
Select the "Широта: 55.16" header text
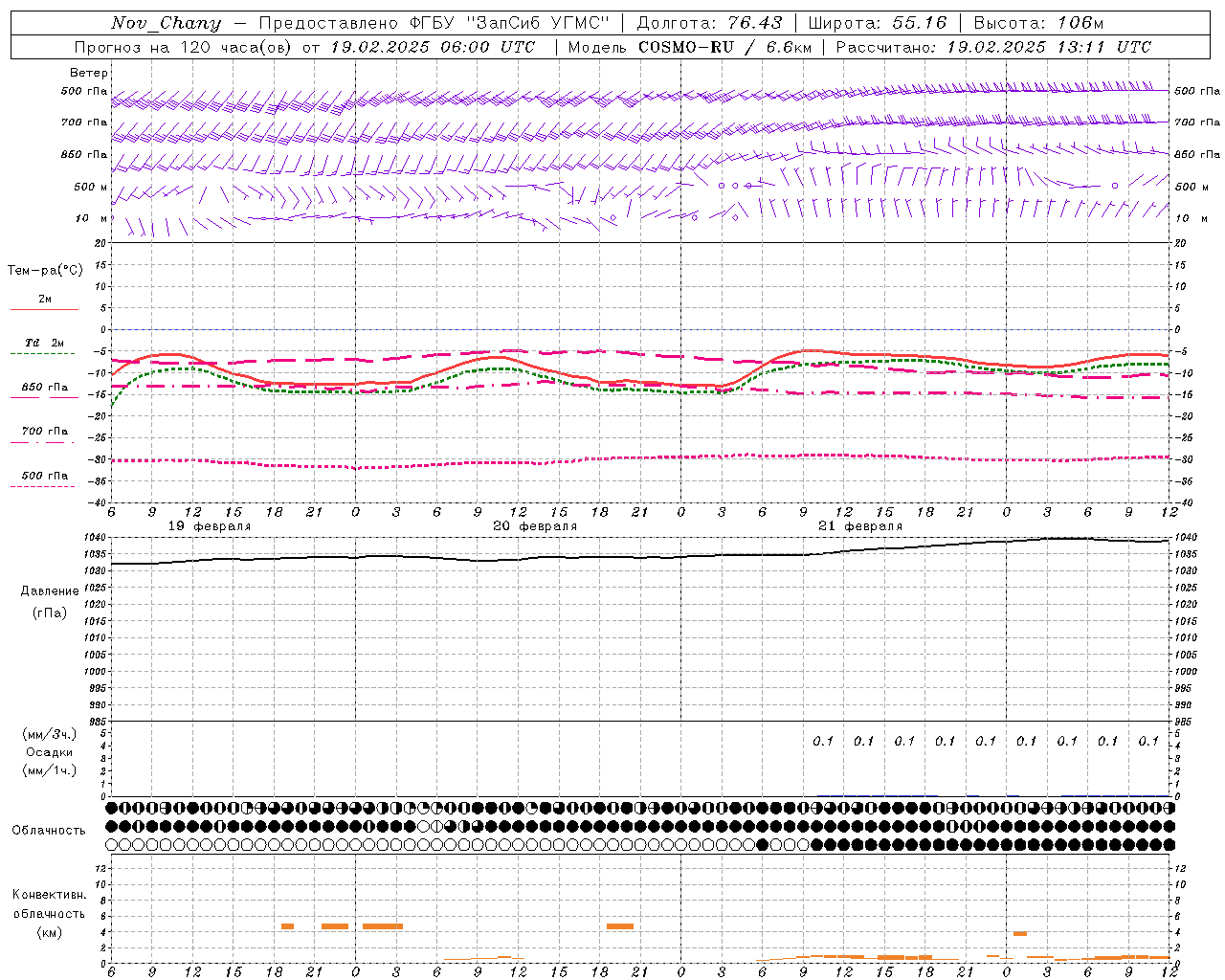(x=877, y=23)
